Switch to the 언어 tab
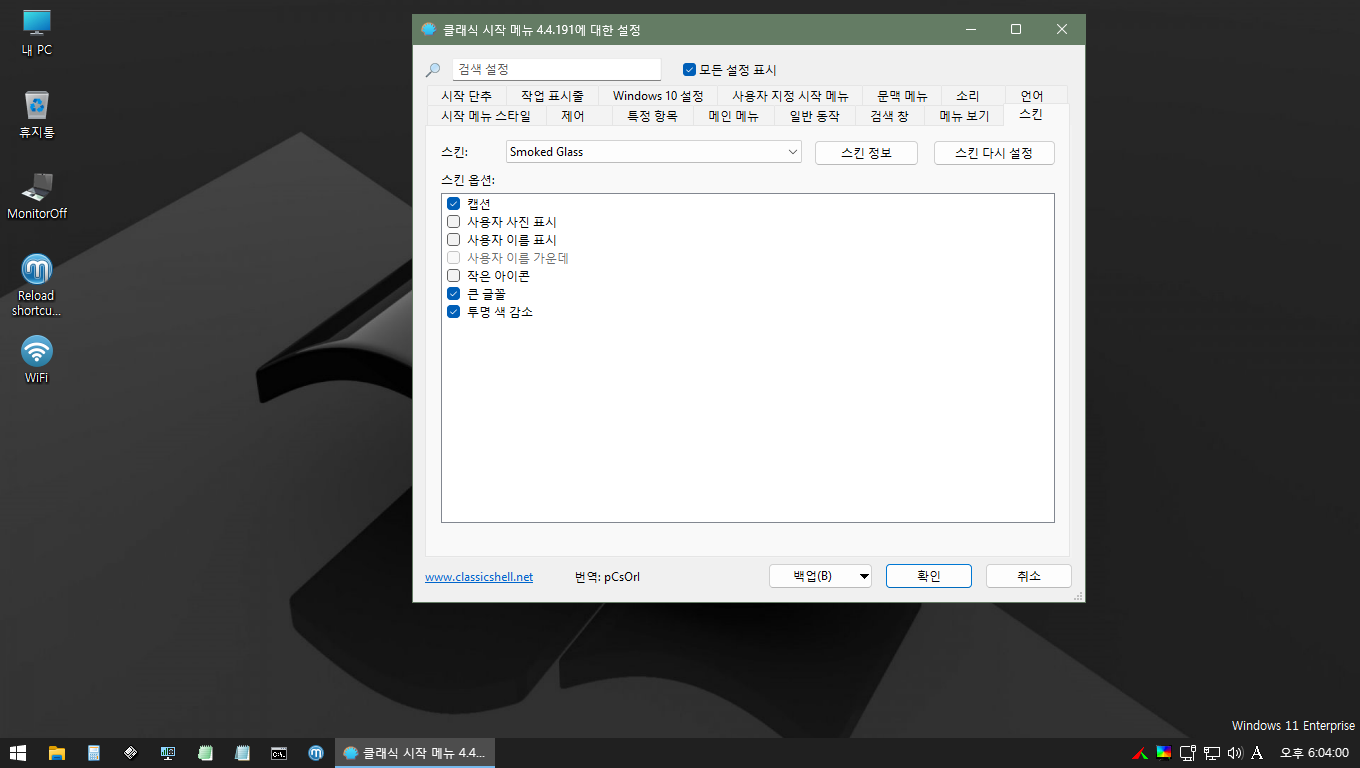 1031,96
